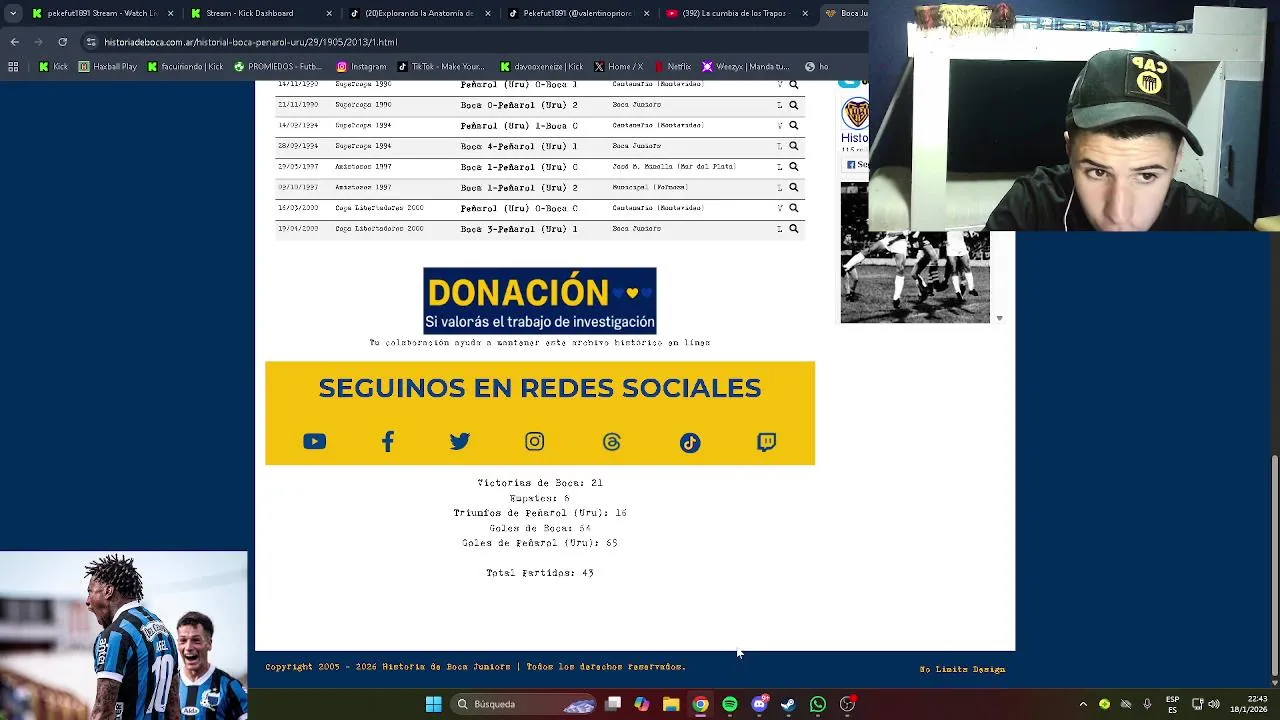The image size is (1280, 720).
Task: Reload the current page
Action: tap(62, 42)
